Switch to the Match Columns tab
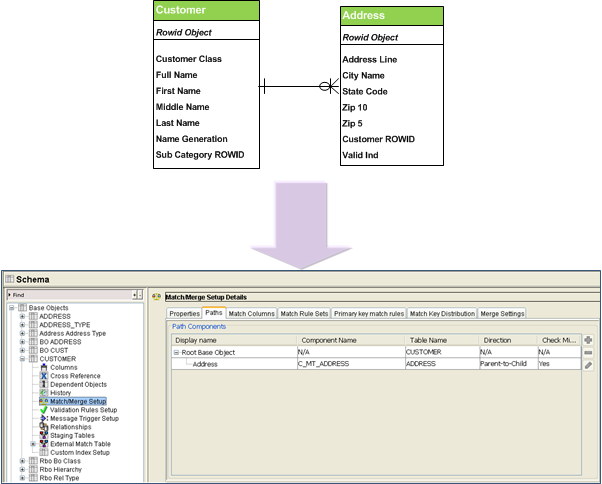This screenshot has width=602, height=484. coord(251,314)
